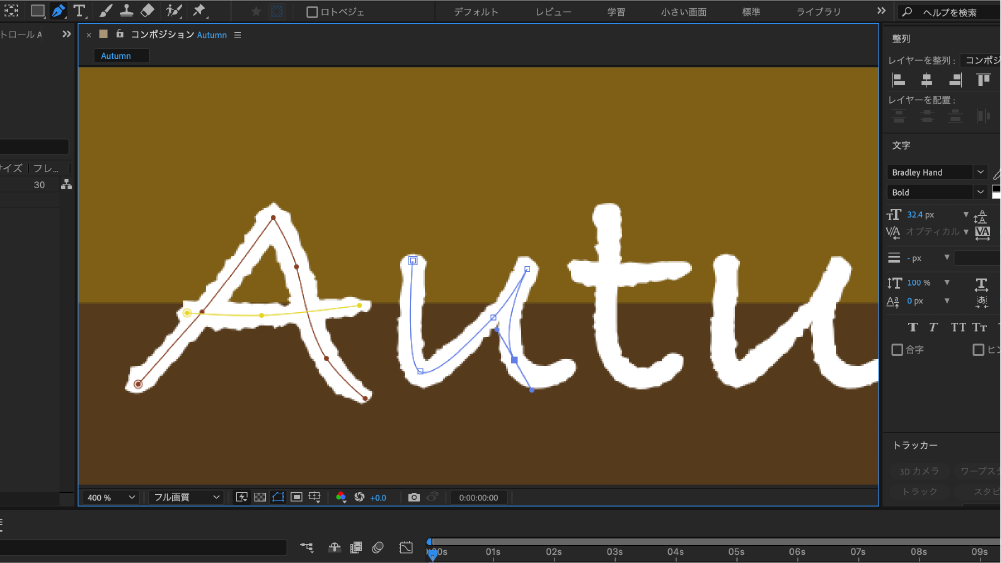Open the font size dropdown arrow
Image resolution: width=1001 pixels, height=563 pixels.
[x=966, y=214]
